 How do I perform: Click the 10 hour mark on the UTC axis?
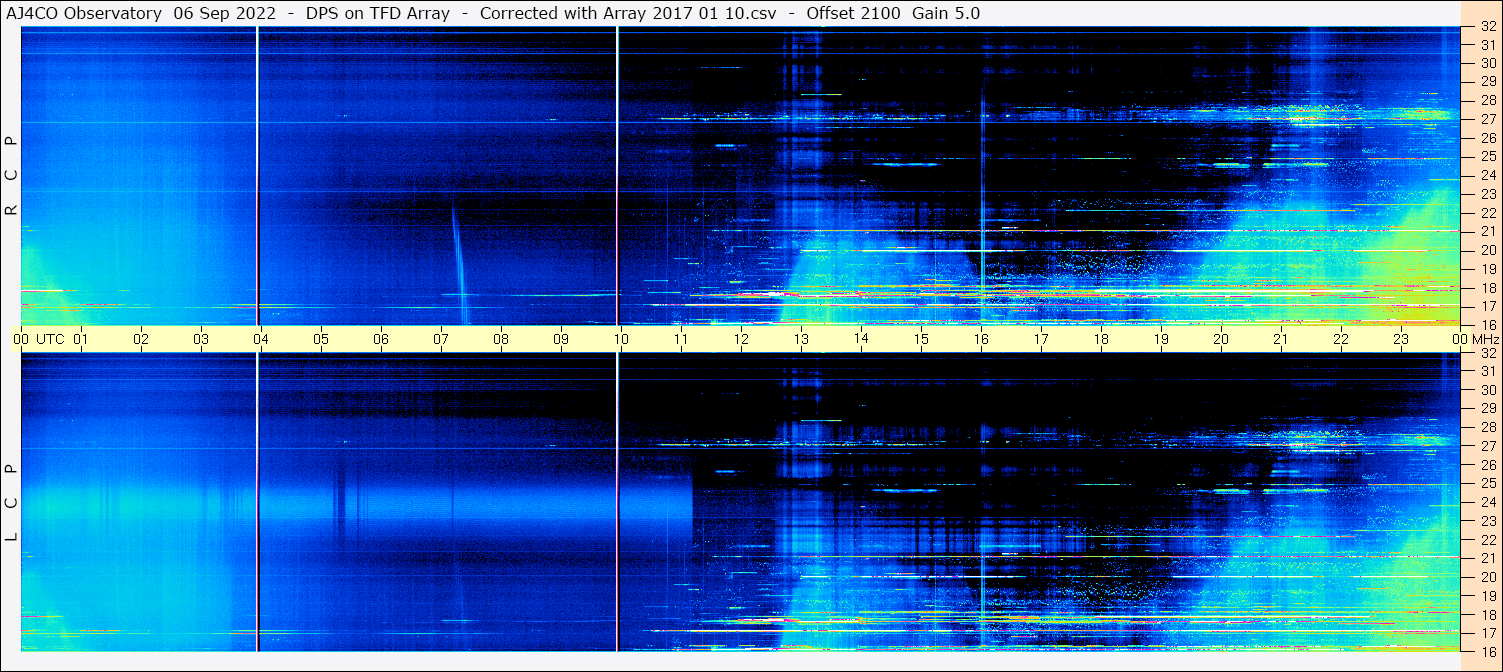click(x=620, y=339)
